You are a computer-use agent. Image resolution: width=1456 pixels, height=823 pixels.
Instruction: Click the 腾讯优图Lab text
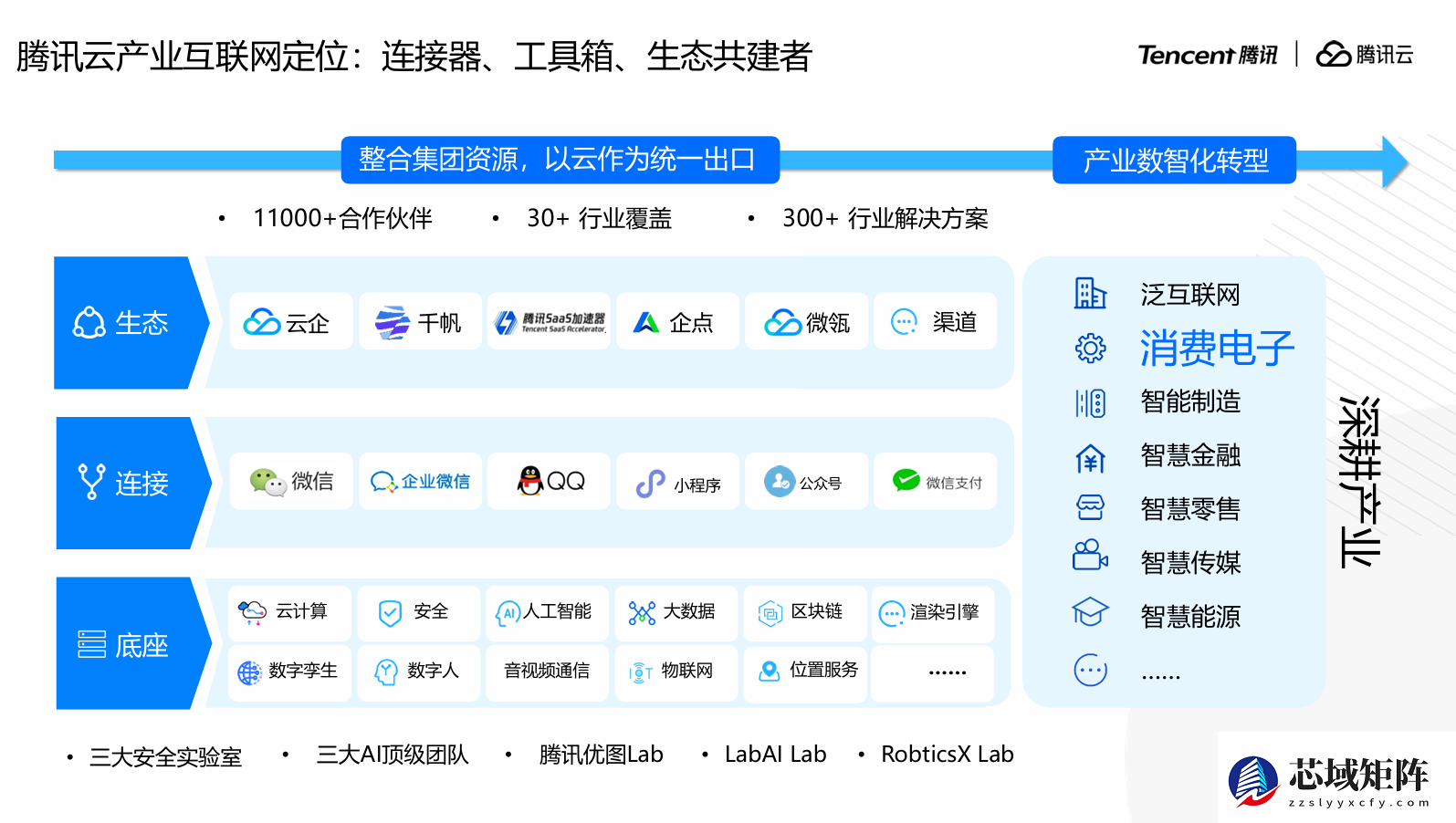pos(601,755)
